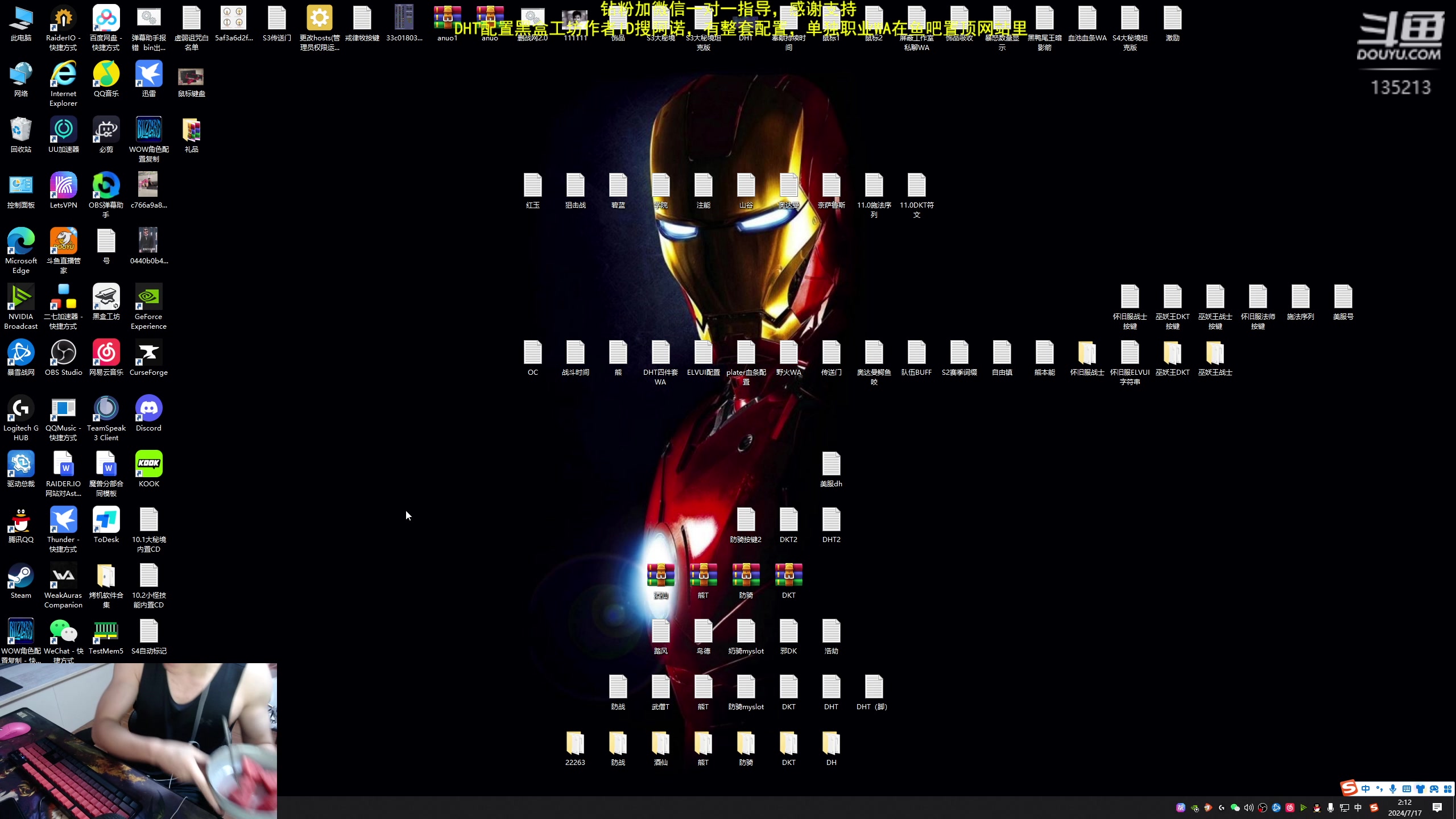This screenshot has width=1456, height=819.
Task: Open the 22263 folder
Action: click(576, 748)
